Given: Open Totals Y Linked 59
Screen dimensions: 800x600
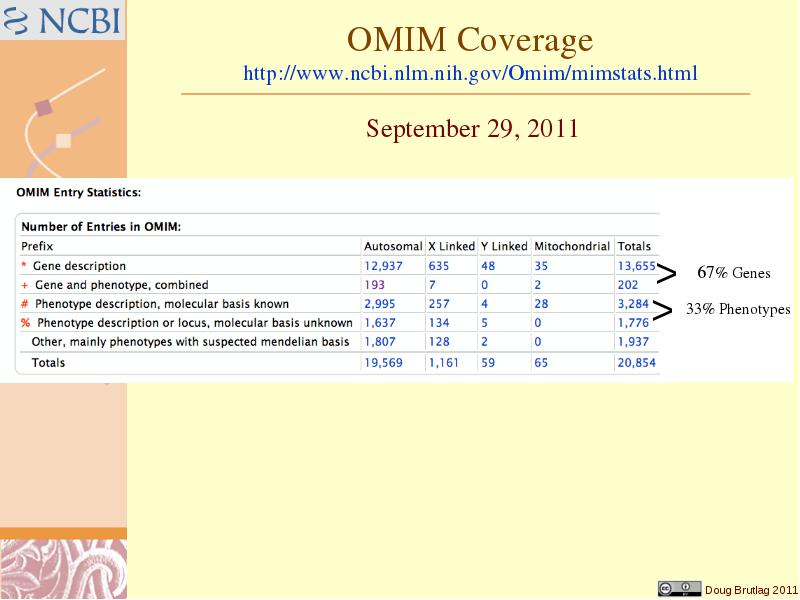Looking at the screenshot, I should click(x=488, y=363).
